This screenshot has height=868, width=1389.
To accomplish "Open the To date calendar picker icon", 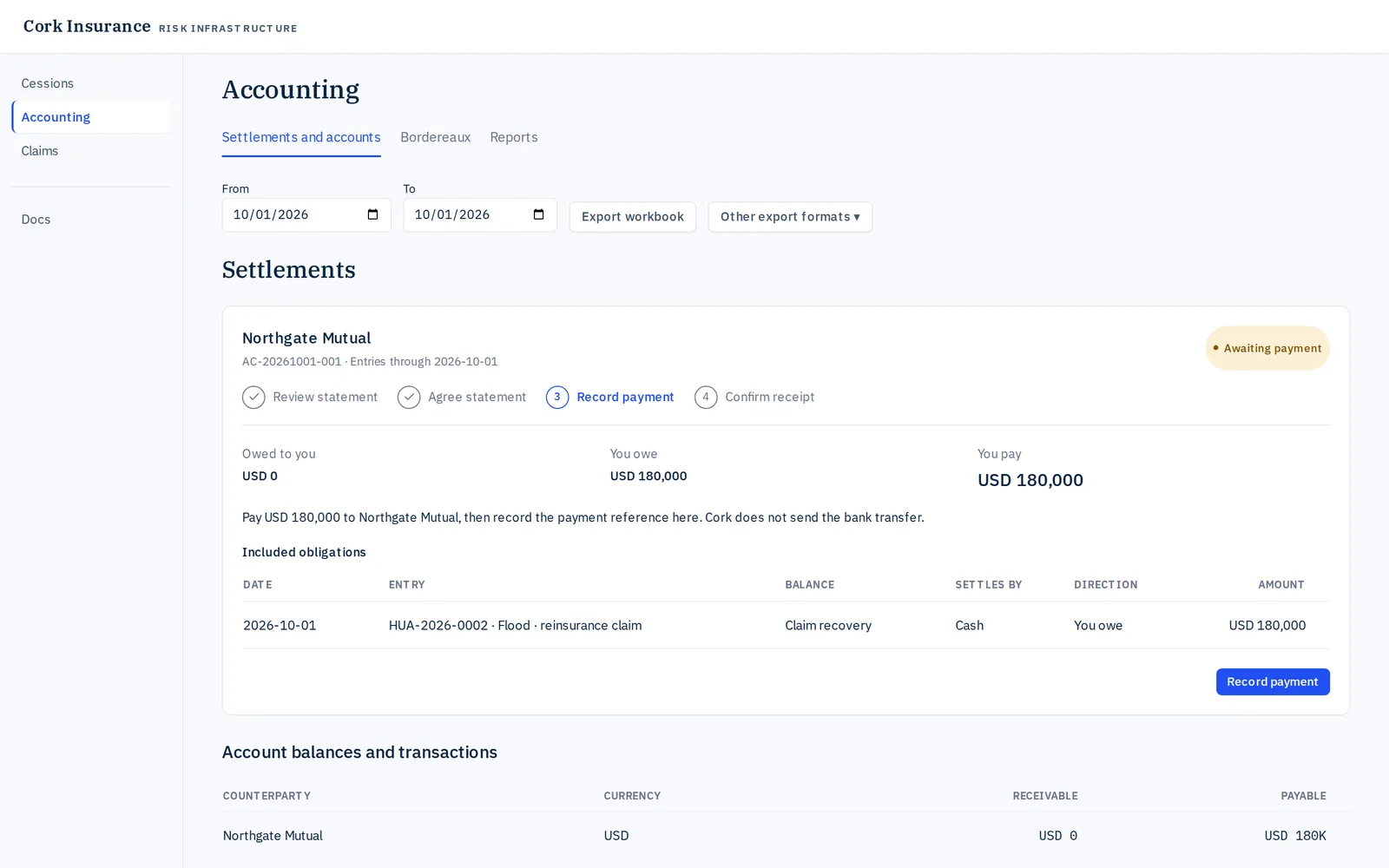I will (539, 214).
